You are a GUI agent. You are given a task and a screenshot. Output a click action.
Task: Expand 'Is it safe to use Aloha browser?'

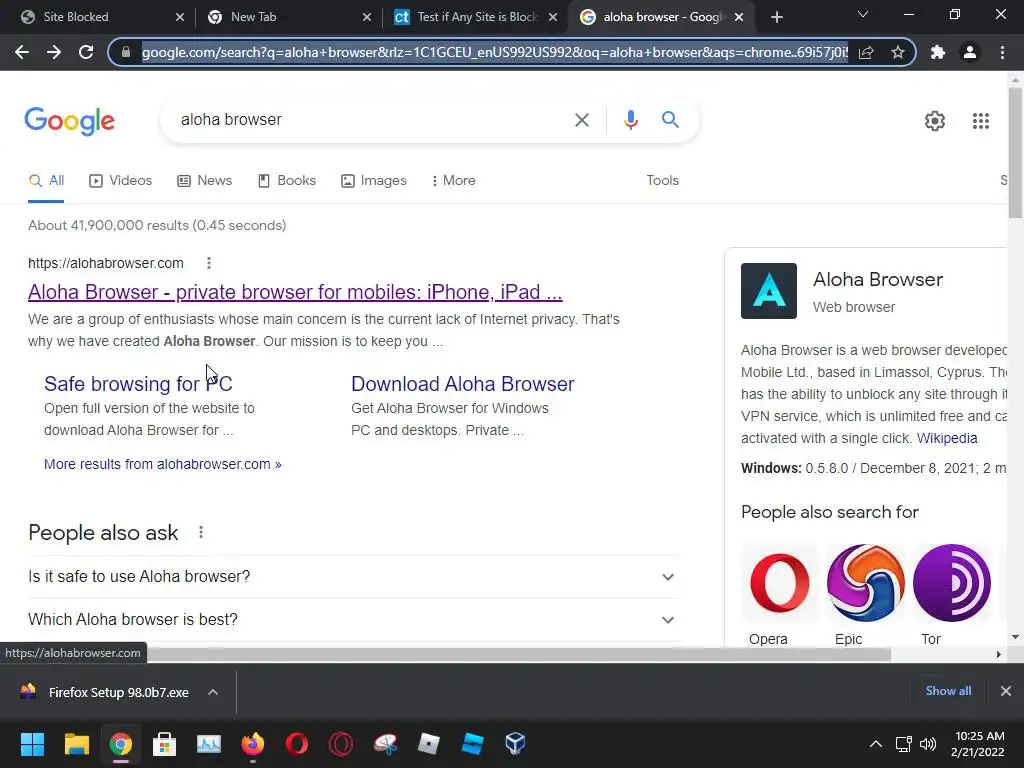(x=353, y=577)
